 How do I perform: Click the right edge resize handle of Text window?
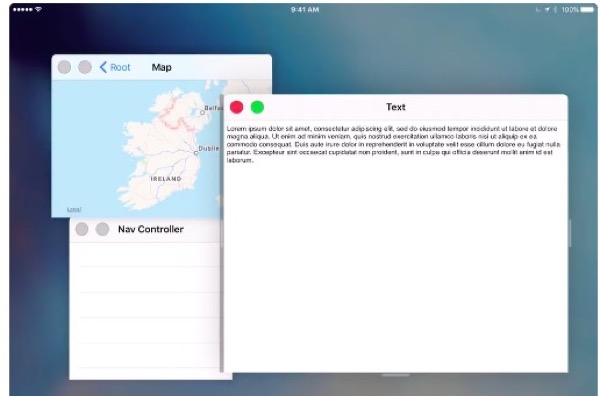[x=570, y=233]
